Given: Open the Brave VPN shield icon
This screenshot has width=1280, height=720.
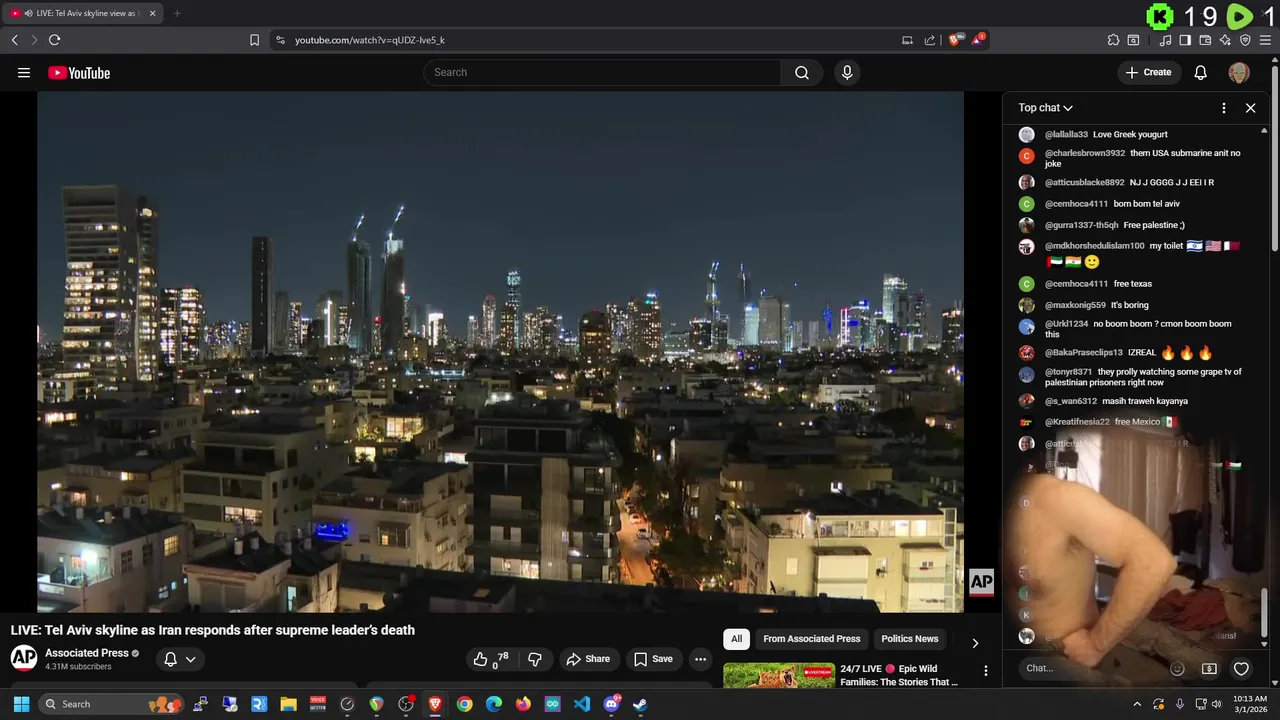Looking at the screenshot, I should (x=1245, y=40).
